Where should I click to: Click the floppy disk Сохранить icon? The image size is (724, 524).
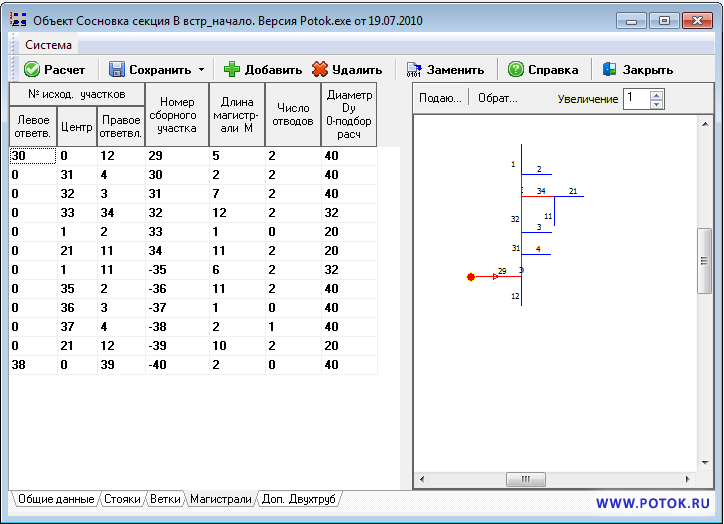tap(116, 70)
